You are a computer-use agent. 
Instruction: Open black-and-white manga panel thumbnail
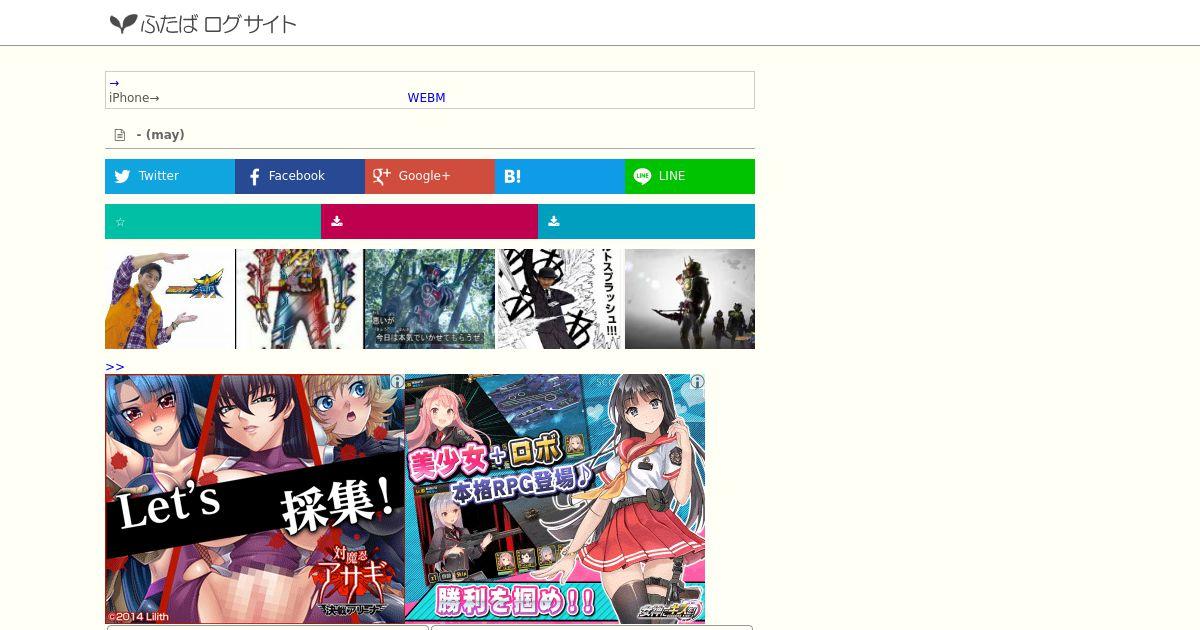[x=560, y=299]
